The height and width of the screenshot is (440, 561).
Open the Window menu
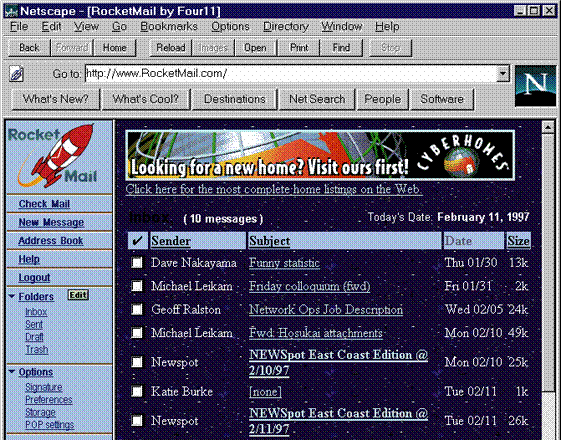coord(342,27)
